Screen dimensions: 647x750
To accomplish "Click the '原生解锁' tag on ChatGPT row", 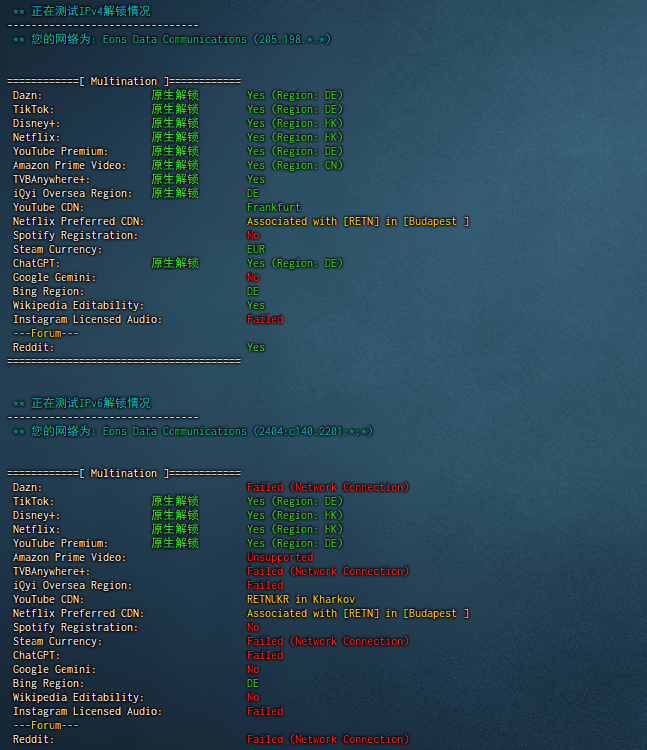I will 175,264.
